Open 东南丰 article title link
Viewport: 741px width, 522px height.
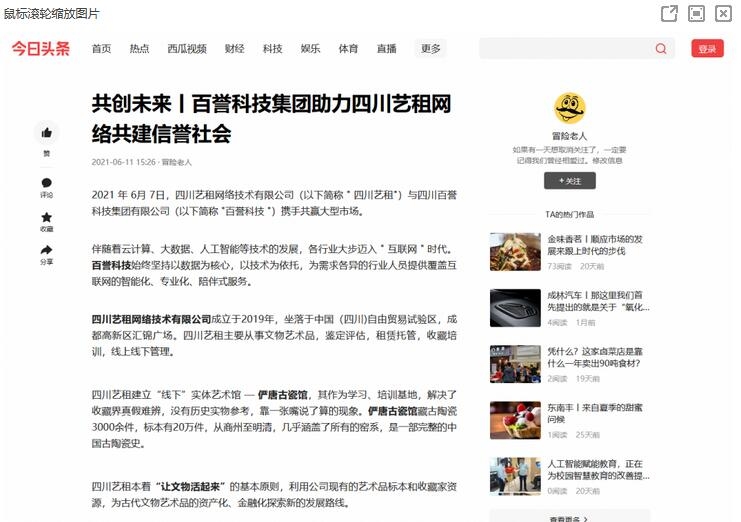tap(595, 413)
